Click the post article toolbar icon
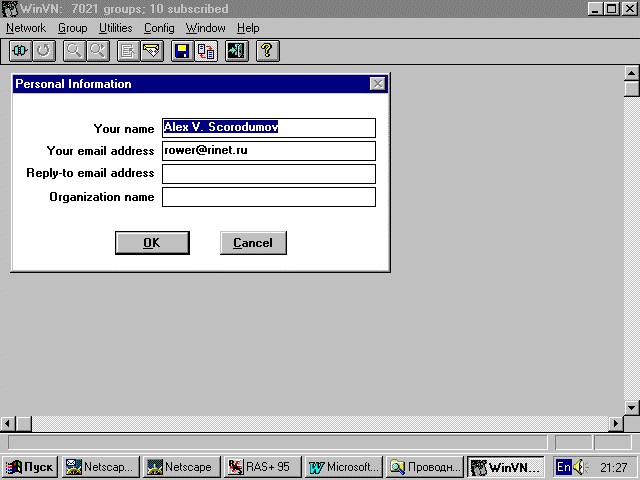 pos(128,51)
